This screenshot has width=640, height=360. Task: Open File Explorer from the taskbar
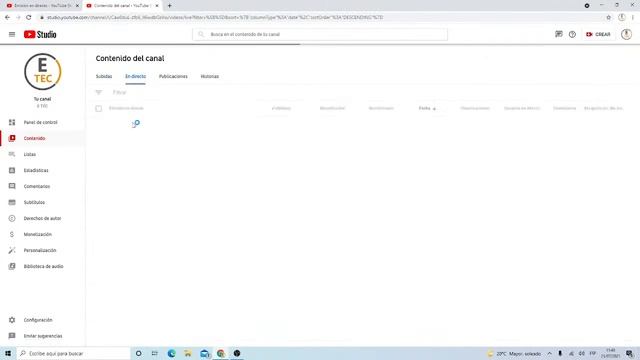tap(188, 353)
